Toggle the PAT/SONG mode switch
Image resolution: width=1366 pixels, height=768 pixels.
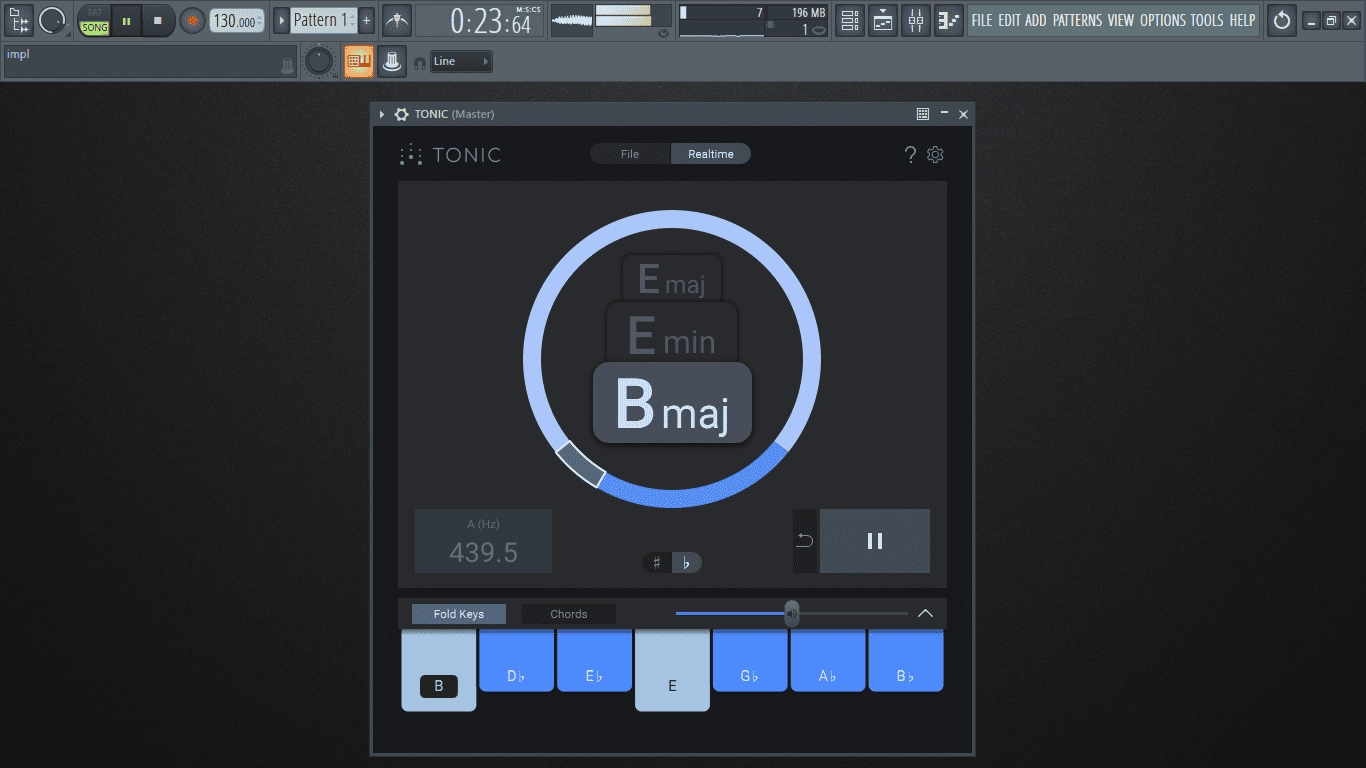pos(95,21)
